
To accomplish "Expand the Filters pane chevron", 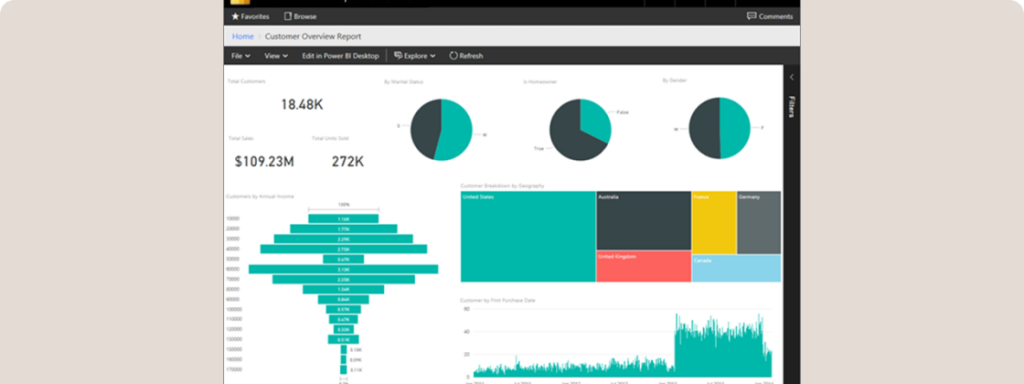I will pyautogui.click(x=792, y=77).
